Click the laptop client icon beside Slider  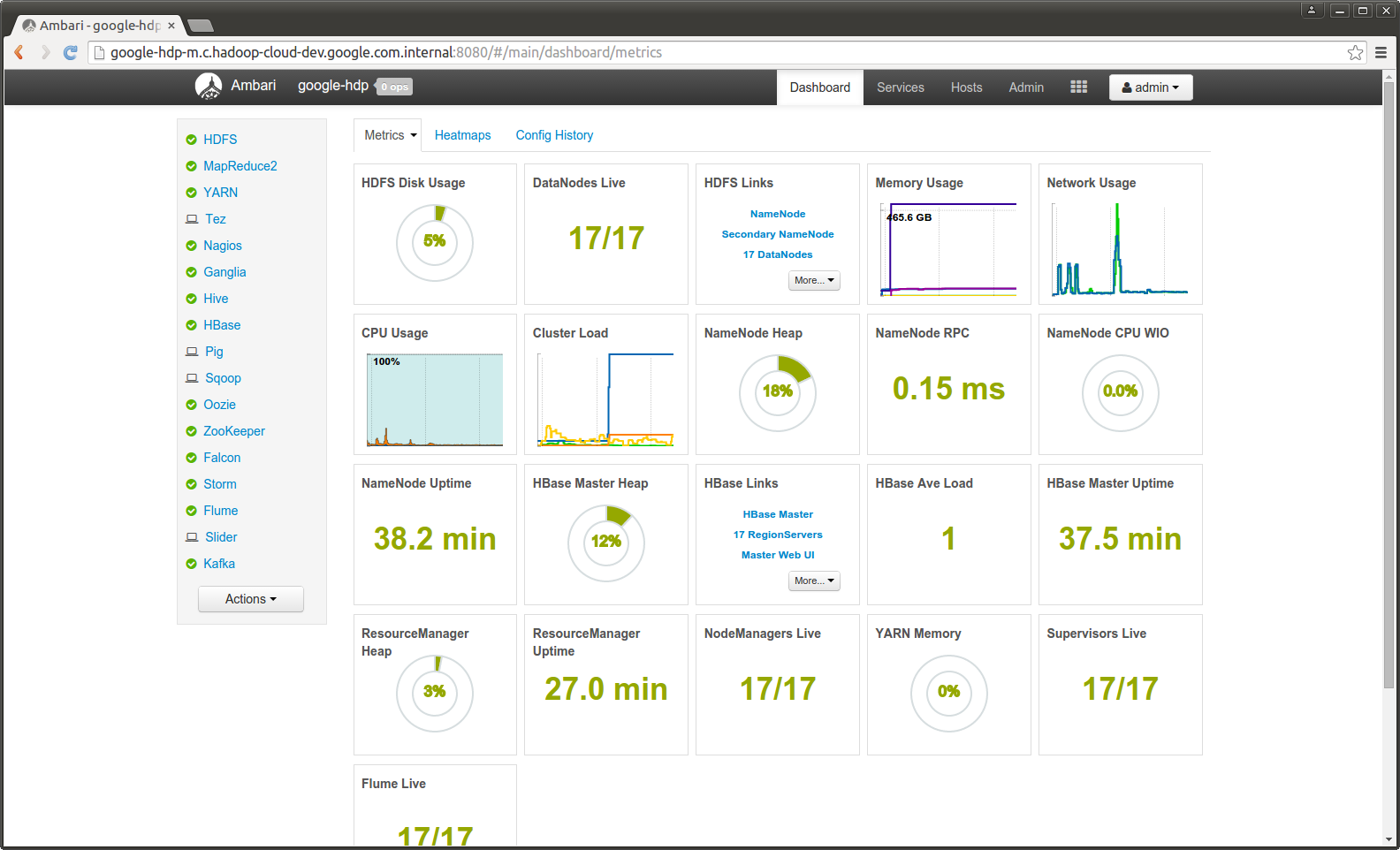tap(192, 537)
